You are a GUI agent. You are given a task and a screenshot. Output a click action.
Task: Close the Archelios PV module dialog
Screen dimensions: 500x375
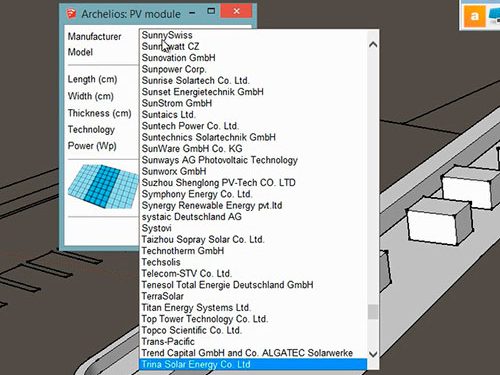click(x=236, y=11)
